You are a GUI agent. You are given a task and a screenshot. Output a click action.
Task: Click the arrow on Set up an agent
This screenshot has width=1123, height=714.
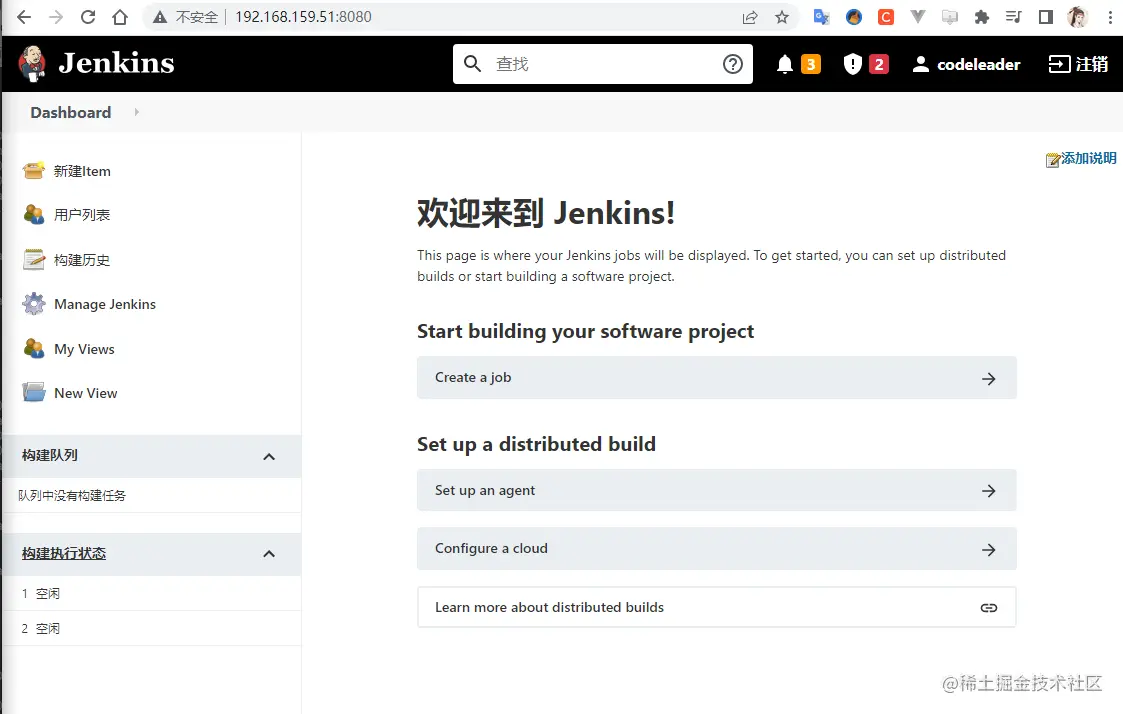pos(988,491)
